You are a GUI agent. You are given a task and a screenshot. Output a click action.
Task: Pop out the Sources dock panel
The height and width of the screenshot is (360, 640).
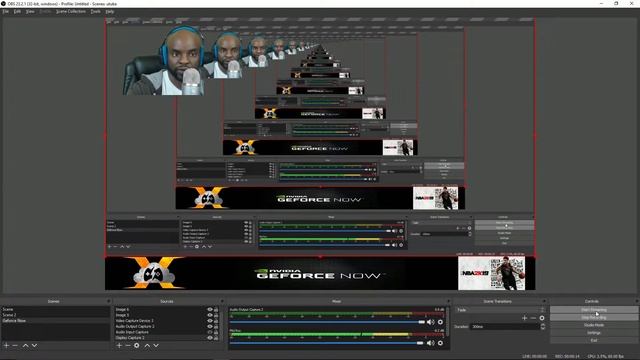point(222,301)
